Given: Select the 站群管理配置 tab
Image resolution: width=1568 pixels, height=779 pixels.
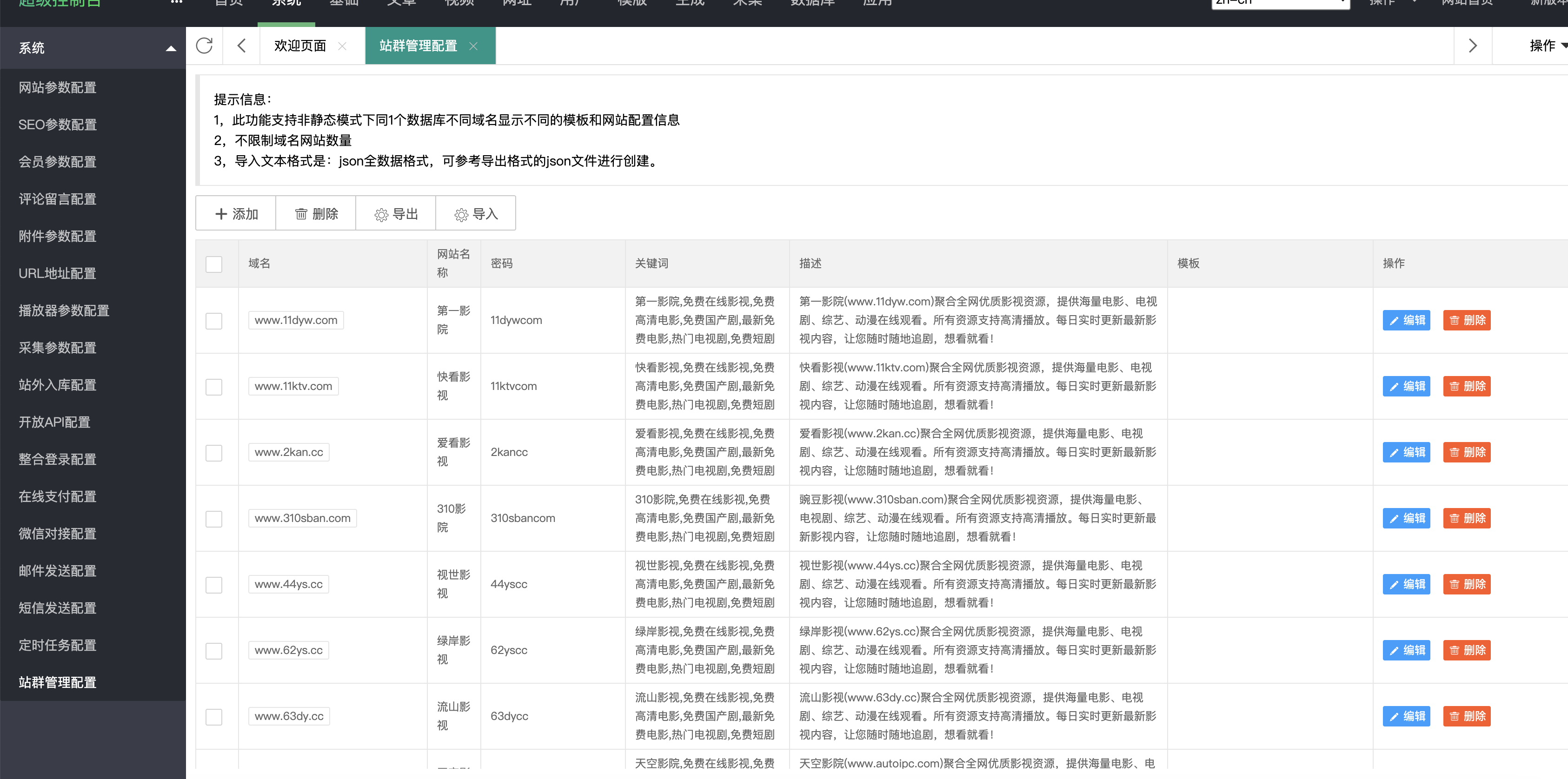Looking at the screenshot, I should 418,46.
